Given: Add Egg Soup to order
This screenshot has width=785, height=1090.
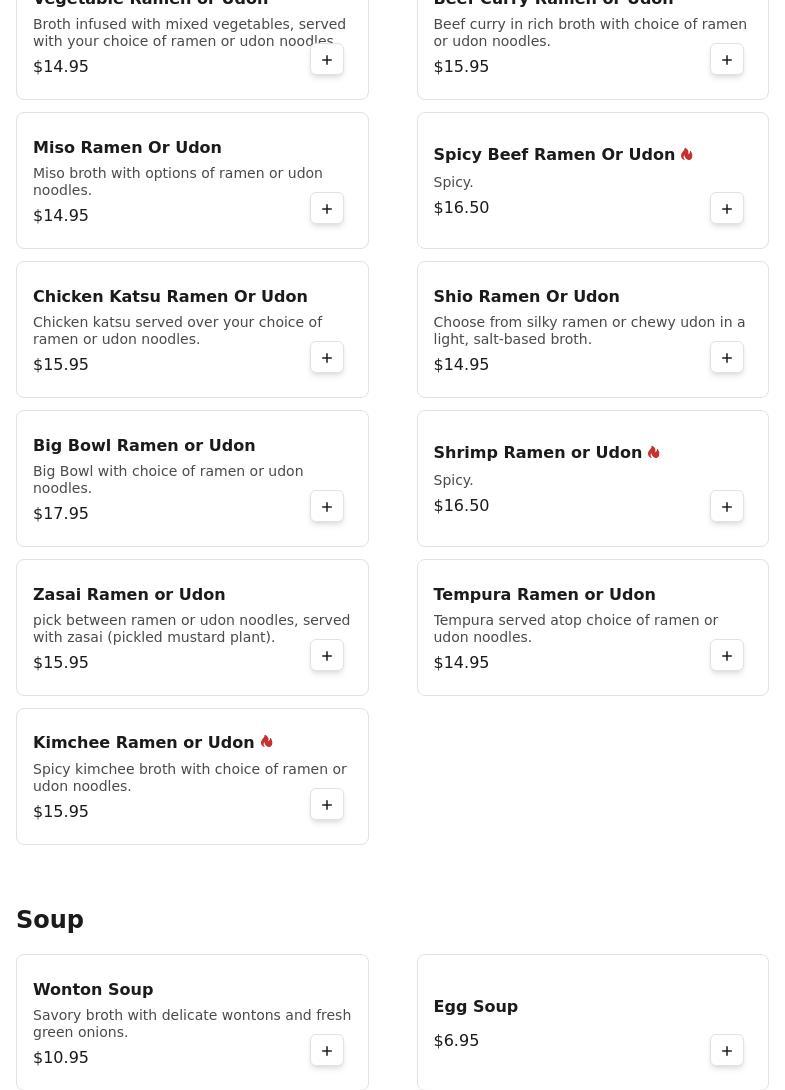Looking at the screenshot, I should [727, 1051].
